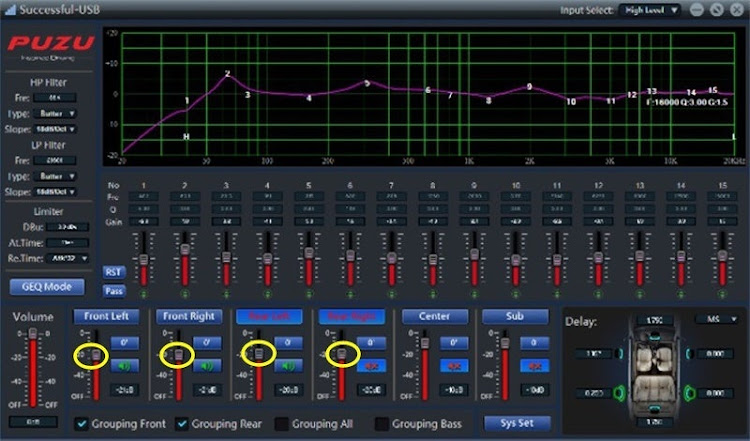Open the Input Select dropdown
The width and height of the screenshot is (750, 441).
click(x=650, y=10)
